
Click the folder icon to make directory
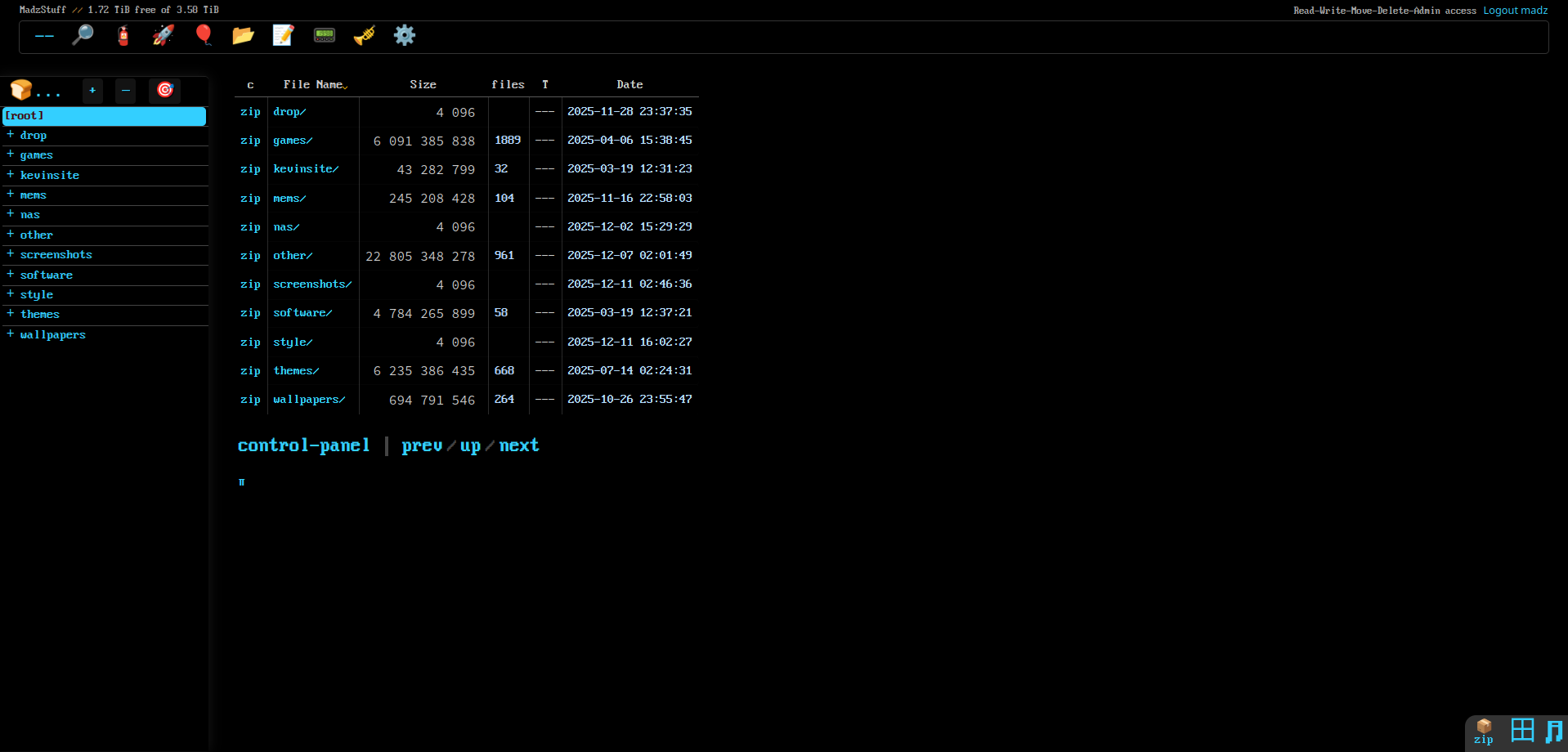243,35
